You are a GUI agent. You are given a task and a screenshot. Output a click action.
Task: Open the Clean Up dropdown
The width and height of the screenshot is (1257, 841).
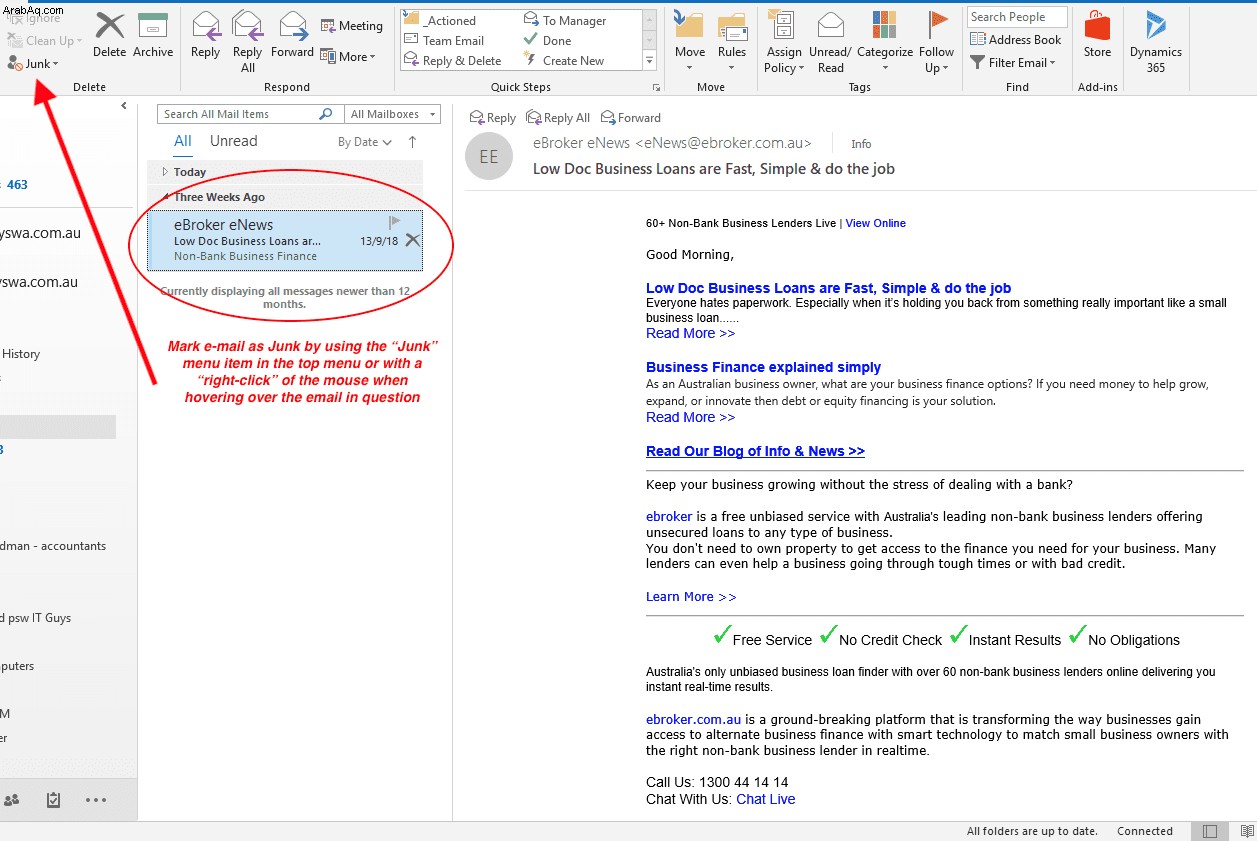coord(44,41)
